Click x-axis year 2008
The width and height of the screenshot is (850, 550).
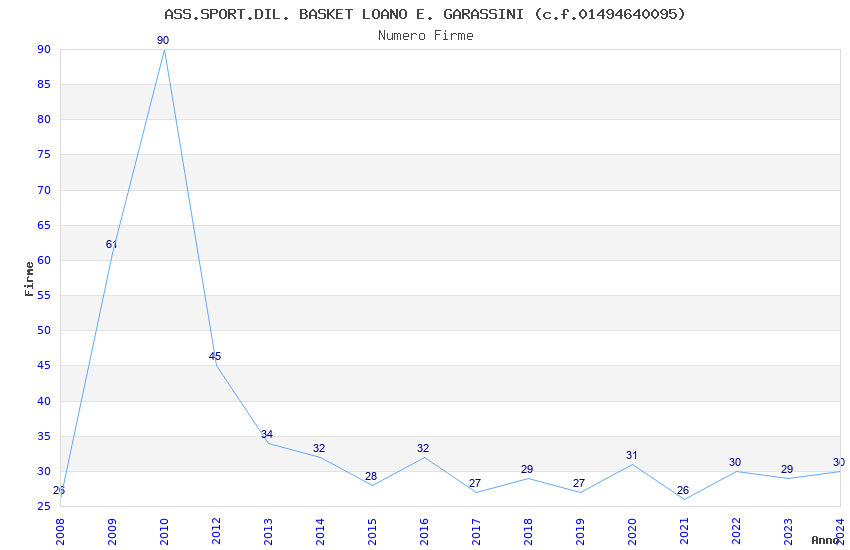60,532
